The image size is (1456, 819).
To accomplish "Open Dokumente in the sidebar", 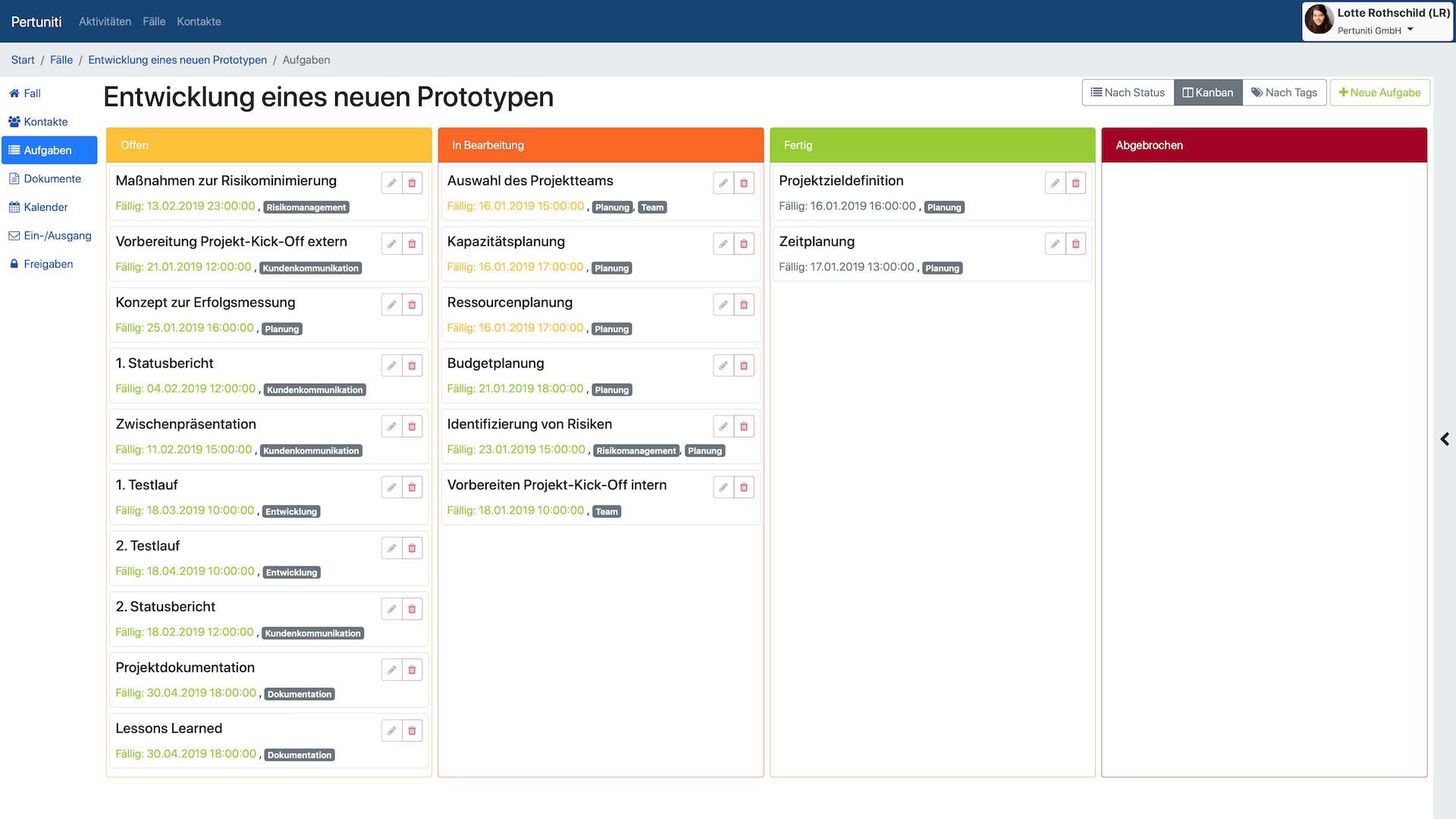I will [x=52, y=179].
